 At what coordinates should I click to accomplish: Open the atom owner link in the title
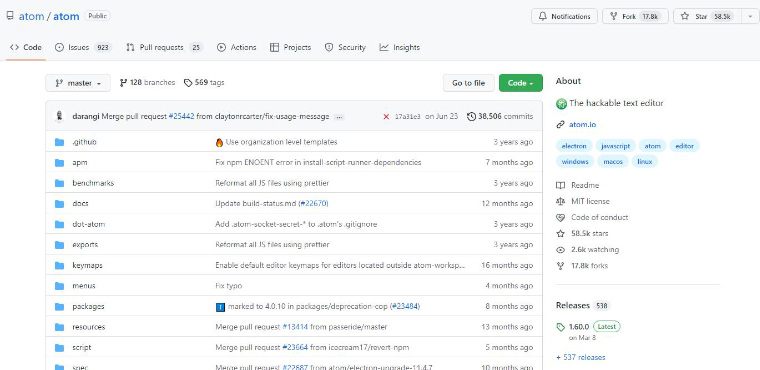click(x=31, y=16)
